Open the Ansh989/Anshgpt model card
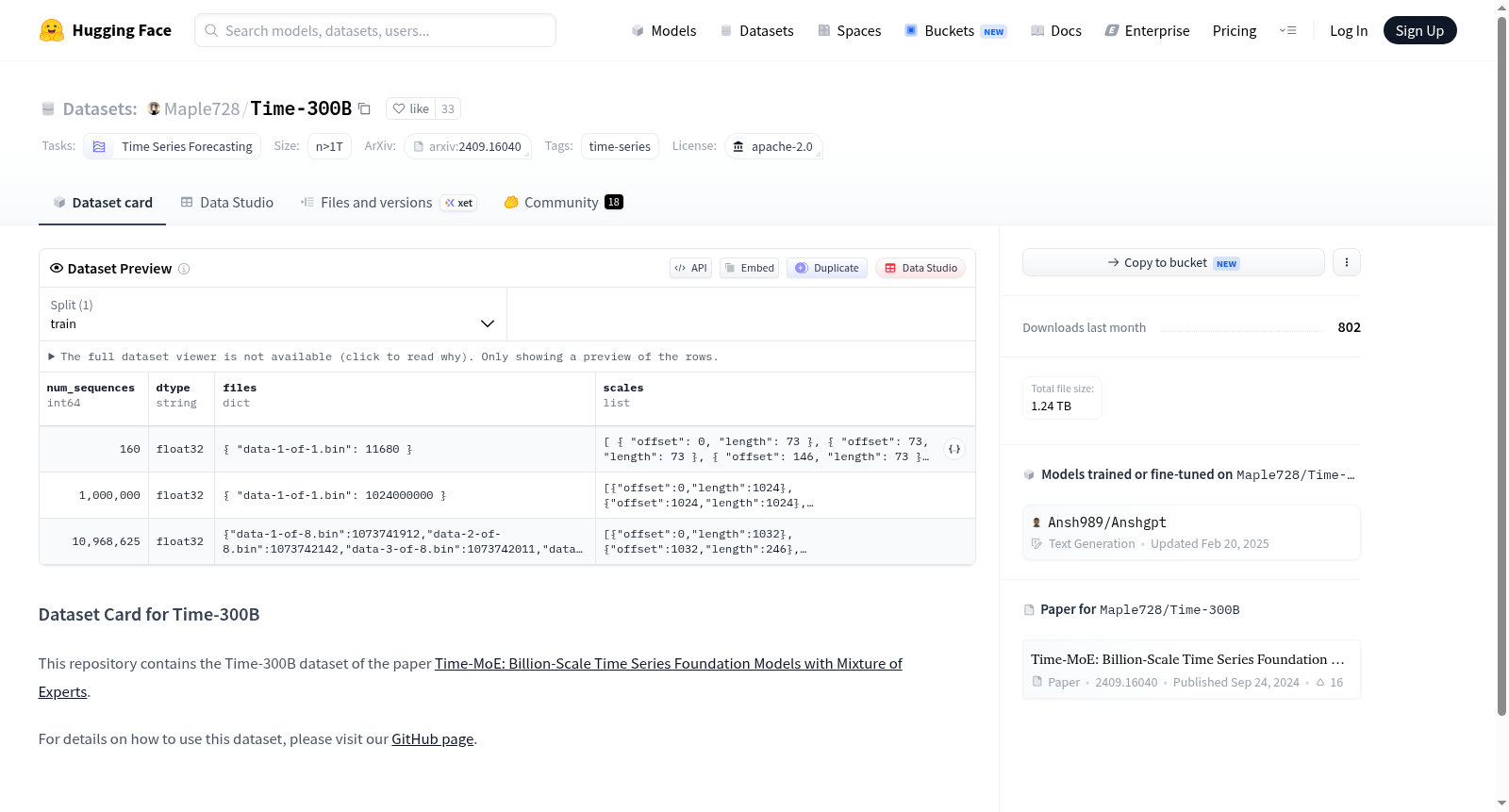1509x812 pixels. coord(1191,533)
